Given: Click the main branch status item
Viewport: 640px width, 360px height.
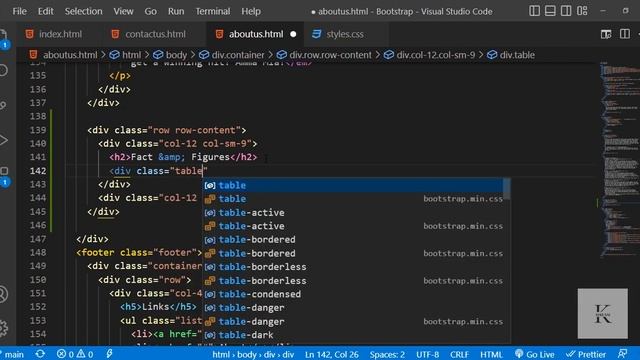Looking at the screenshot, I should pos(12,354).
